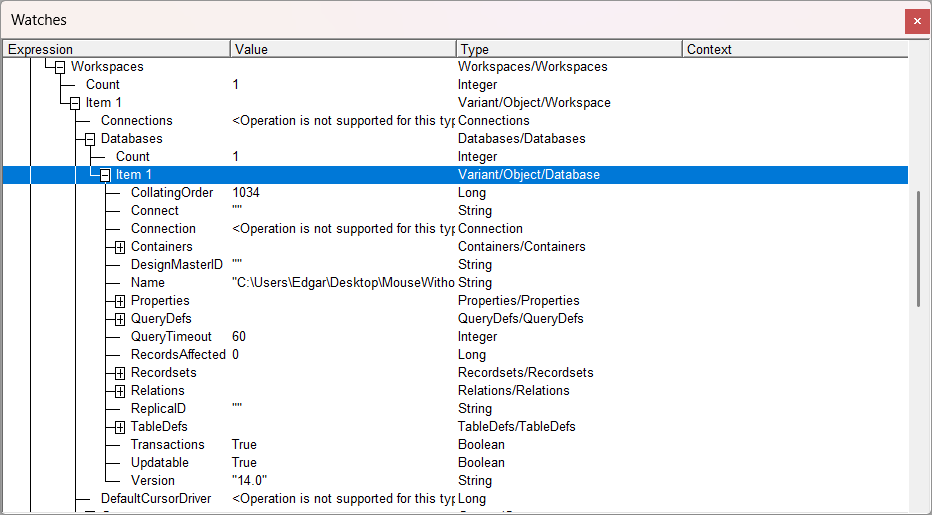Expand the Recordsets node
The image size is (932, 515).
tap(119, 373)
